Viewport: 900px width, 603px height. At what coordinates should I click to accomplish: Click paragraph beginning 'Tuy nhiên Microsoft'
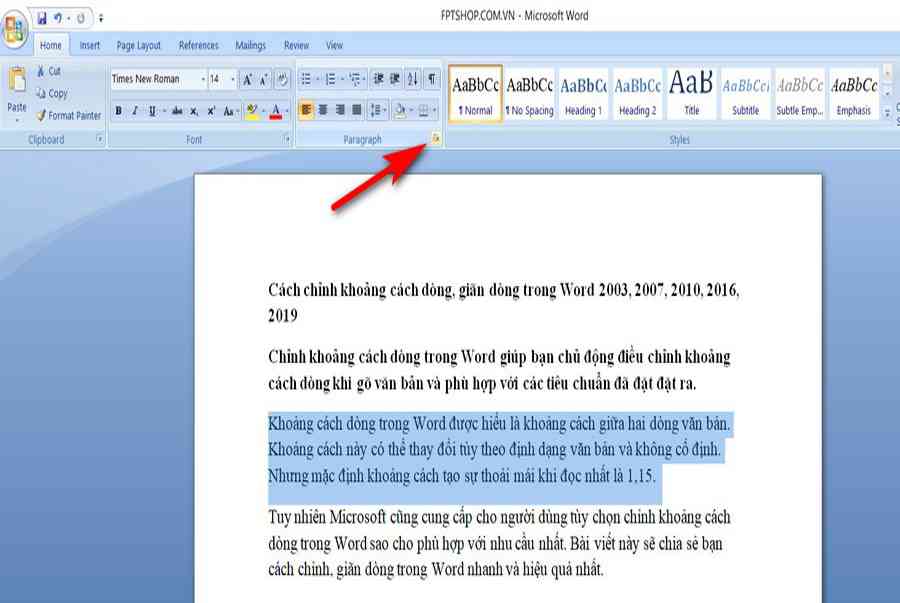tap(499, 543)
